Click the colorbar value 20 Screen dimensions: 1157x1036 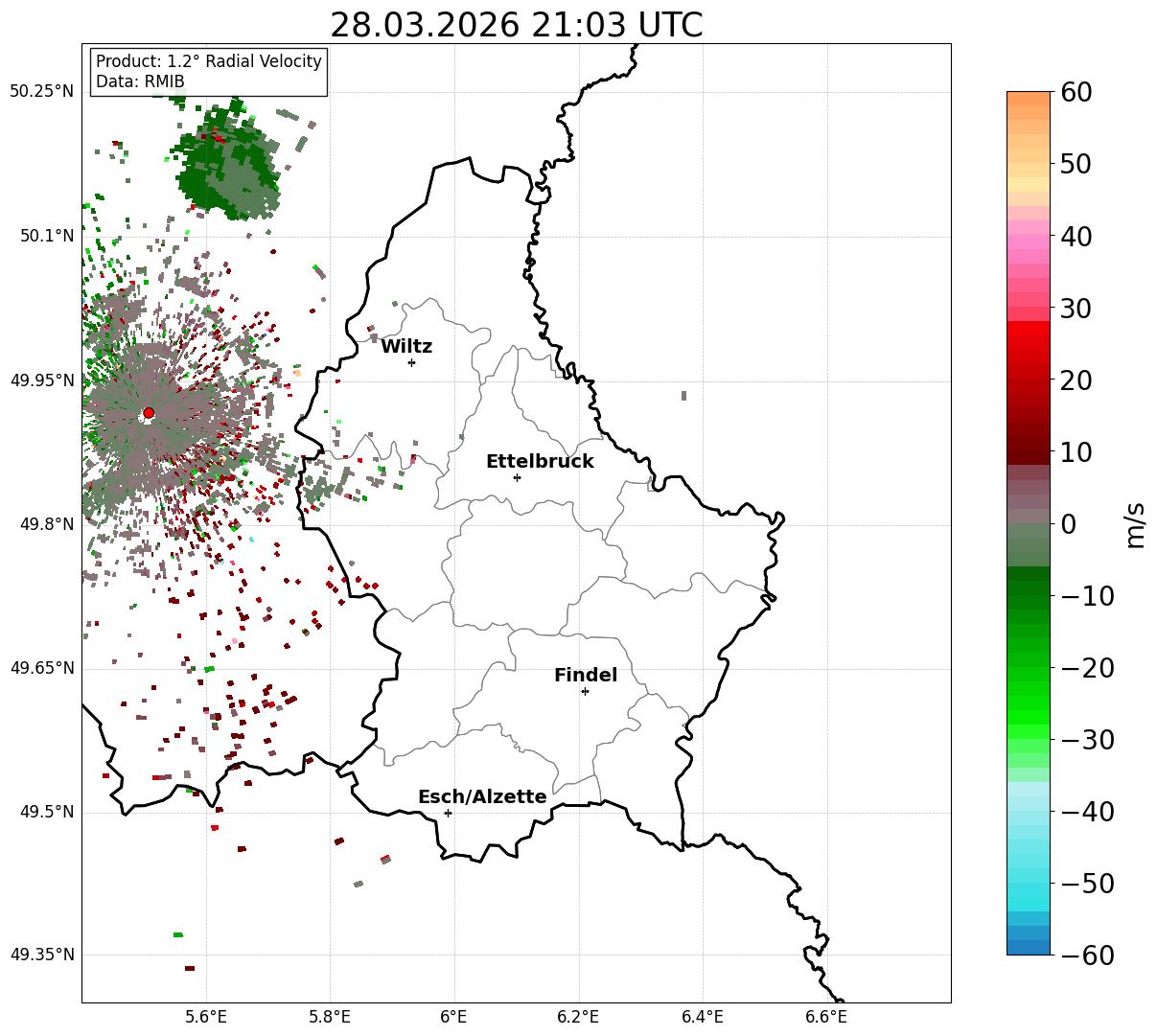pos(1075,380)
